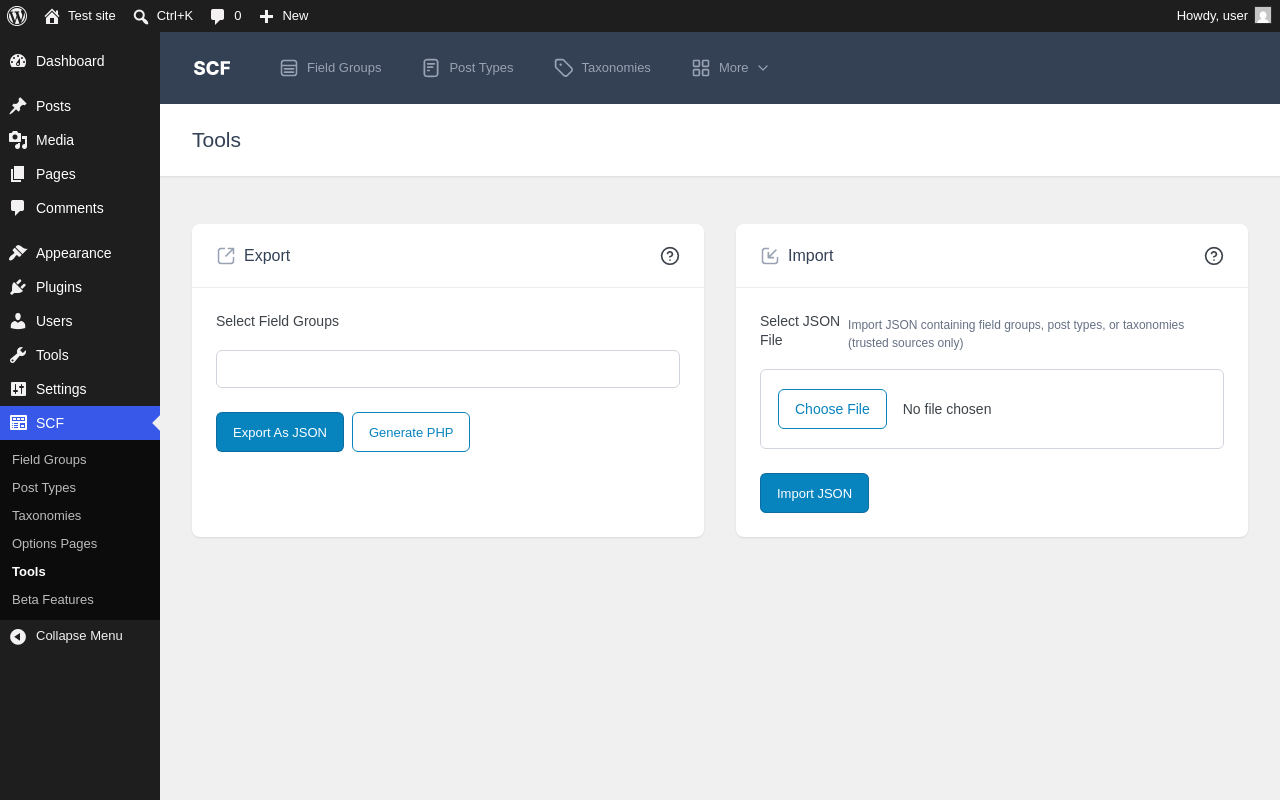Click the More grid icon in SCF header
This screenshot has width=1280, height=800.
tap(701, 68)
